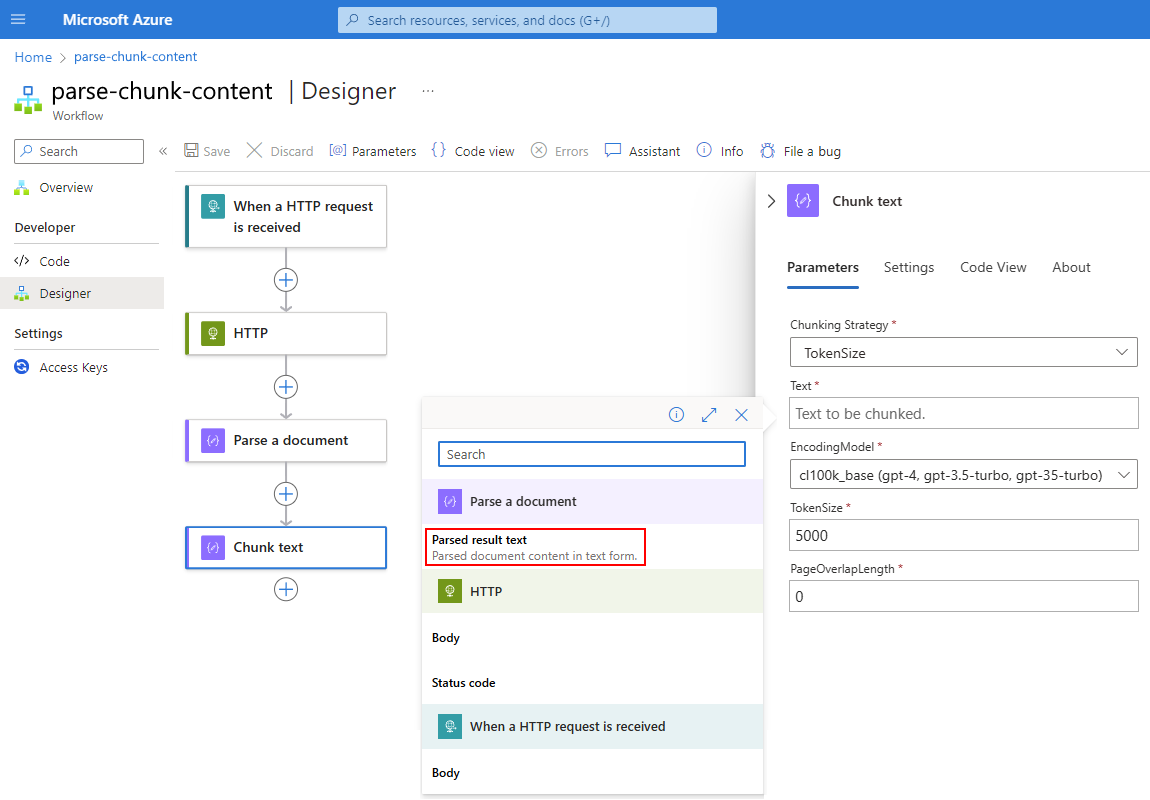Click the File a bug icon

click(768, 151)
